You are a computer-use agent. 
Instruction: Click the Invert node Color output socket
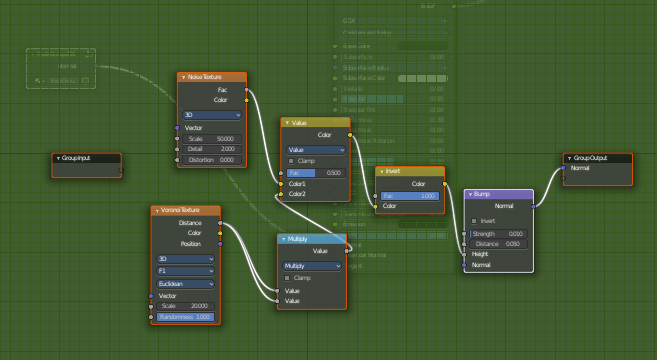pos(445,184)
